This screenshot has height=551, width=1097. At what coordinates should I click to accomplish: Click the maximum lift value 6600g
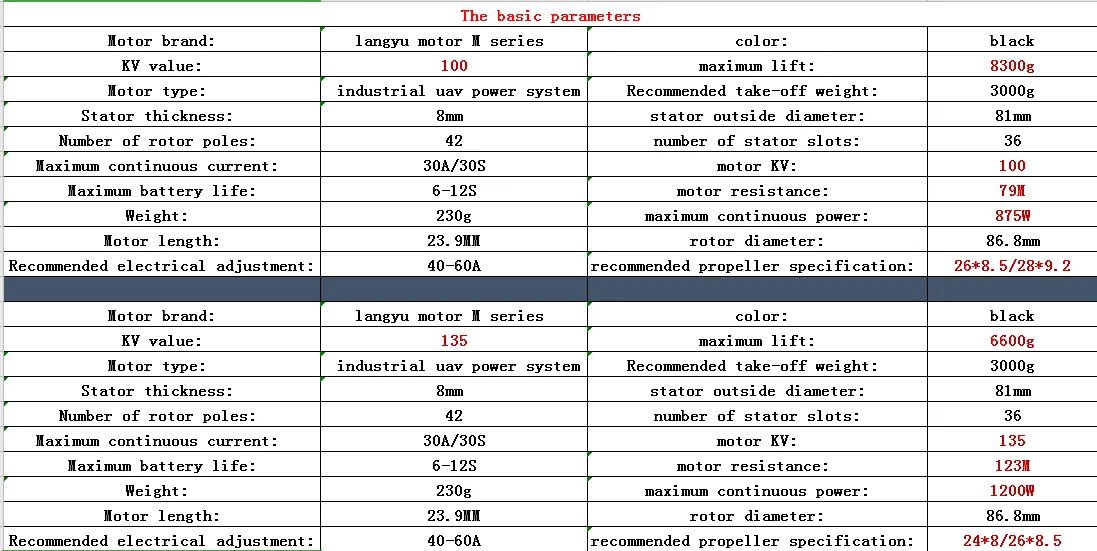tap(1012, 341)
